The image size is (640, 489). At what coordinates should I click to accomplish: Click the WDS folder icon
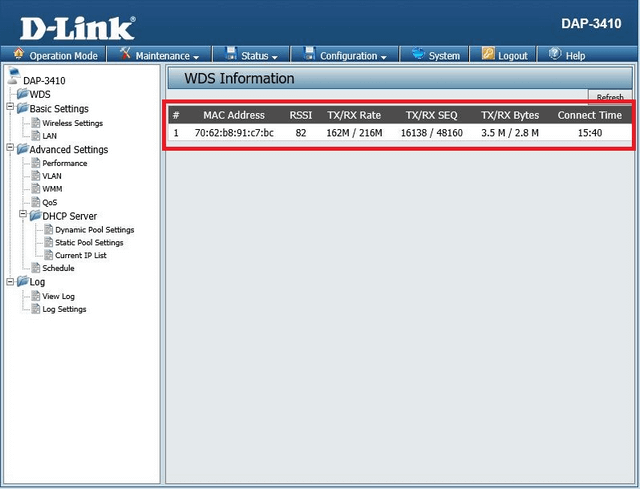(22, 94)
